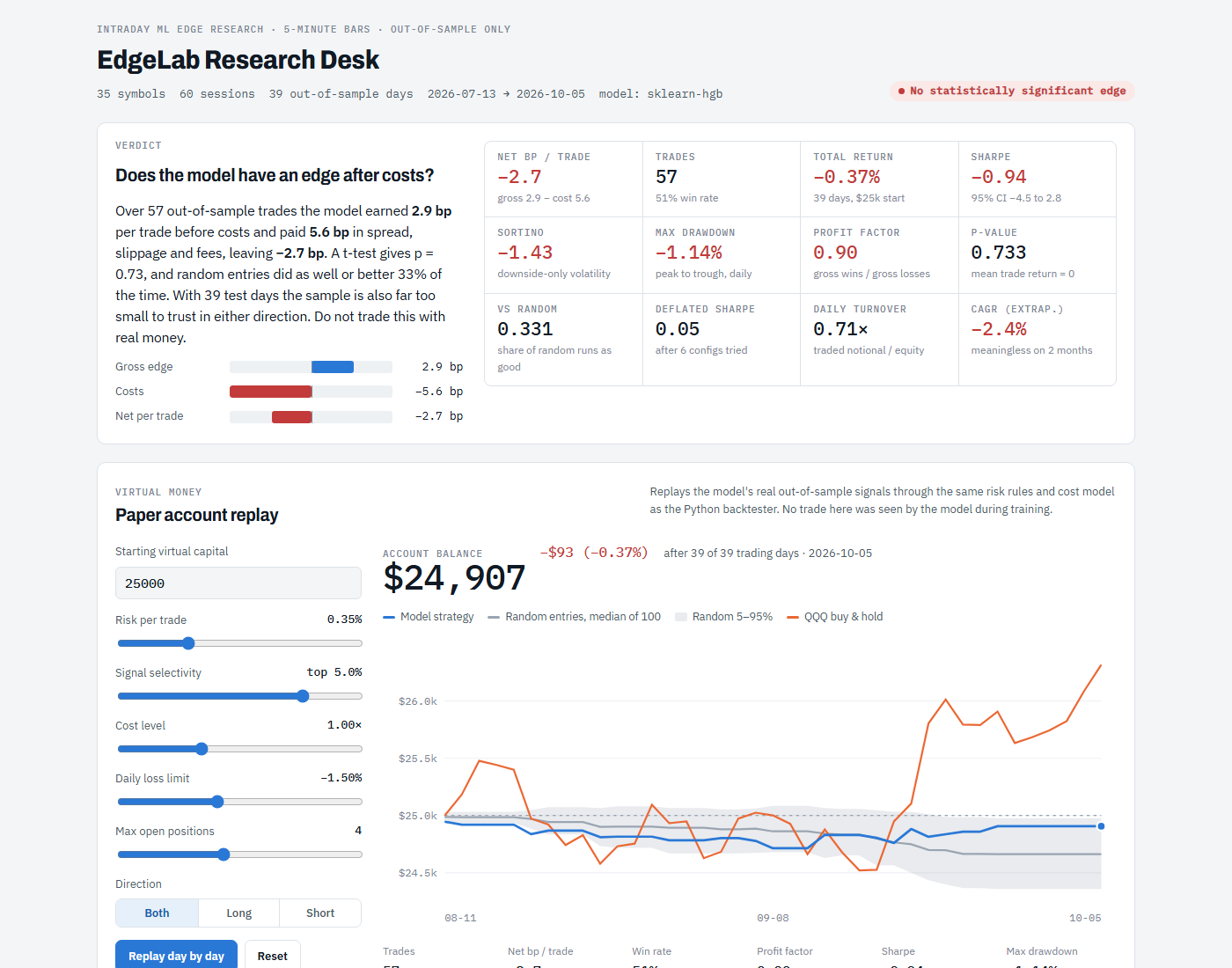Click the Max open positions slider handle

tap(224, 854)
